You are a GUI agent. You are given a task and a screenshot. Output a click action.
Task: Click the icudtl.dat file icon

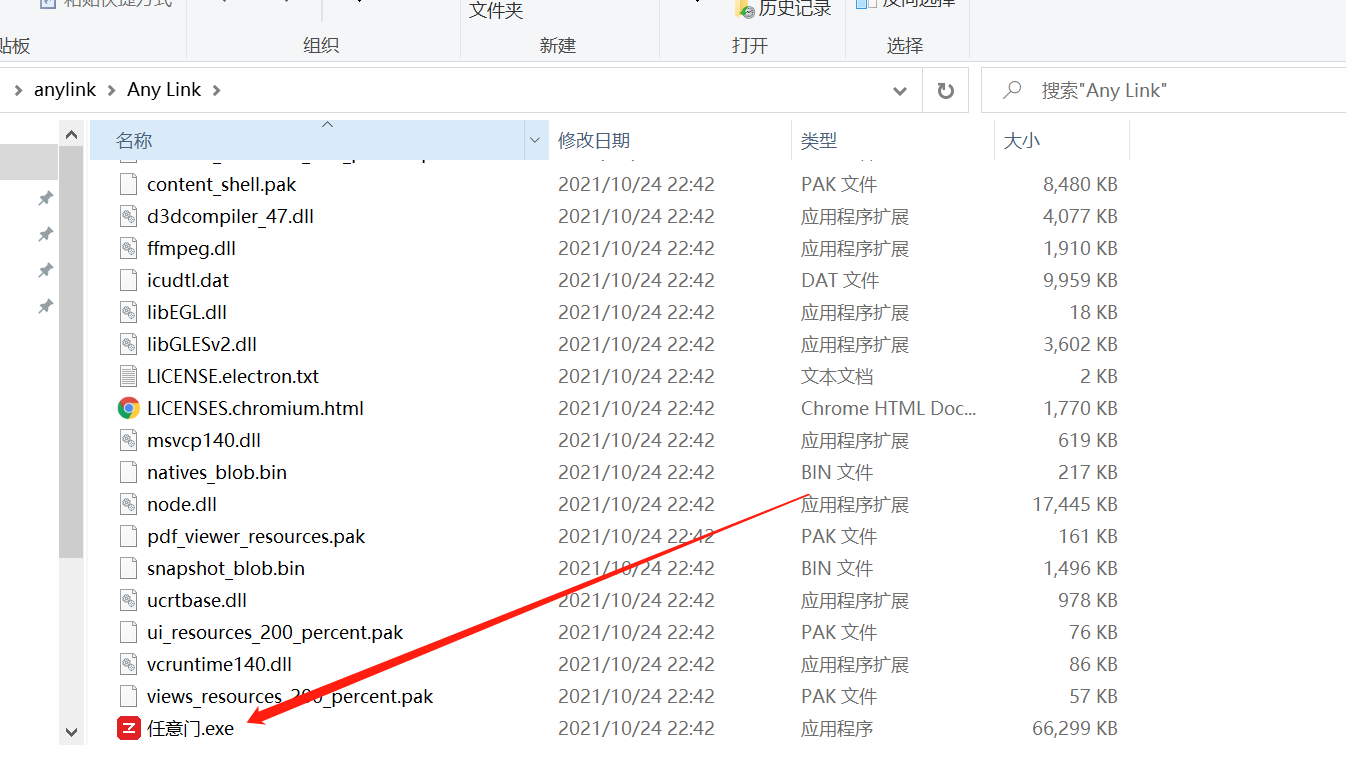click(x=128, y=280)
